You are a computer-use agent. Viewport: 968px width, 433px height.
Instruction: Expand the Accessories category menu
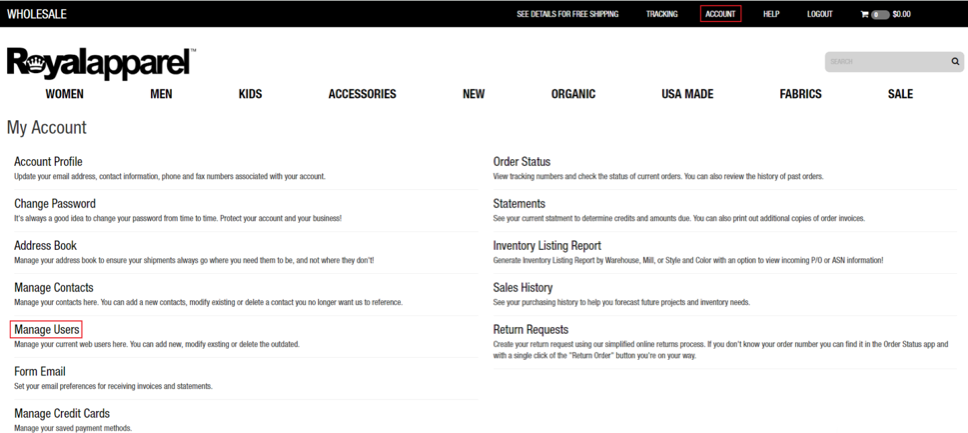pyautogui.click(x=362, y=94)
